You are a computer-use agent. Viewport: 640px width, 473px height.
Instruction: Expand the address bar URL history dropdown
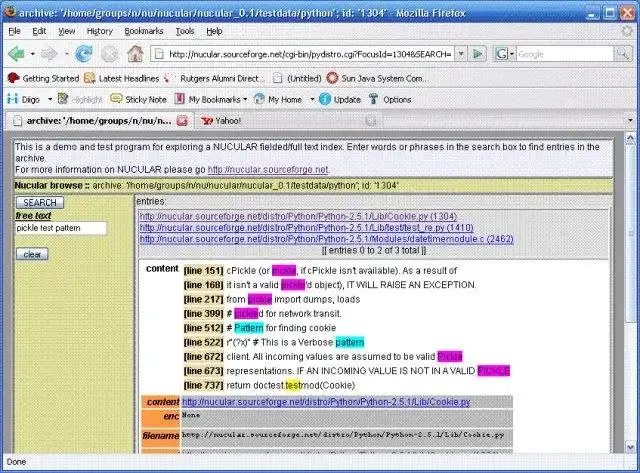click(x=461, y=54)
